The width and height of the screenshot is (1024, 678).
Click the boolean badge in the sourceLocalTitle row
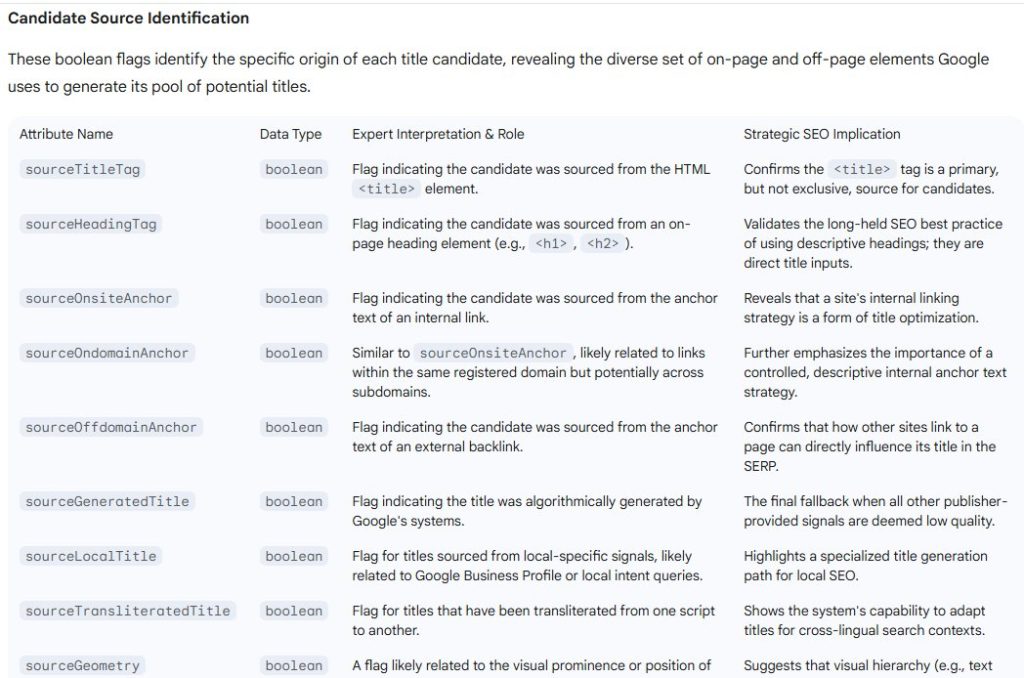click(x=294, y=557)
